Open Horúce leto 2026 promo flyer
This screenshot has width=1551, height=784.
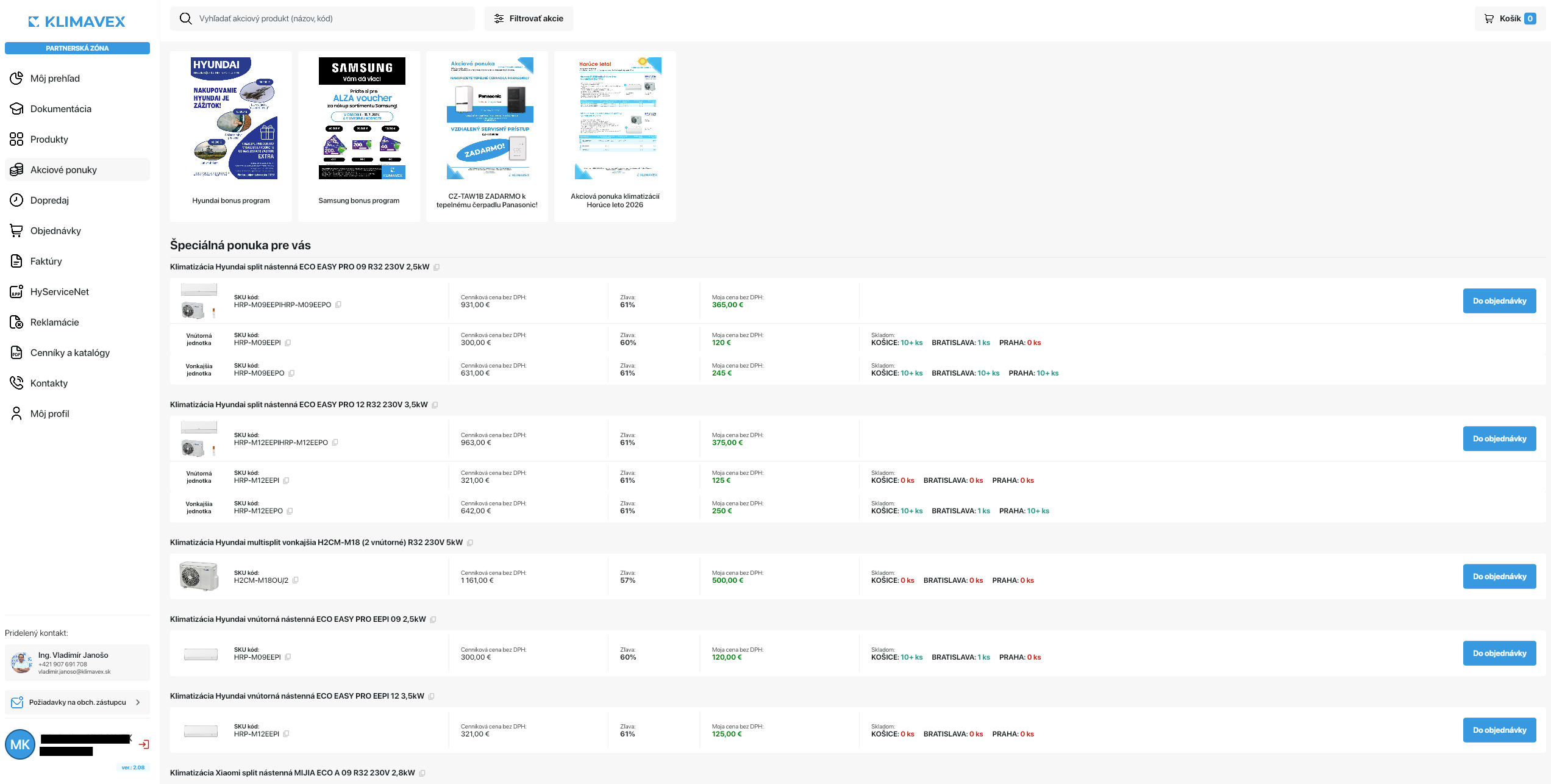tap(615, 137)
